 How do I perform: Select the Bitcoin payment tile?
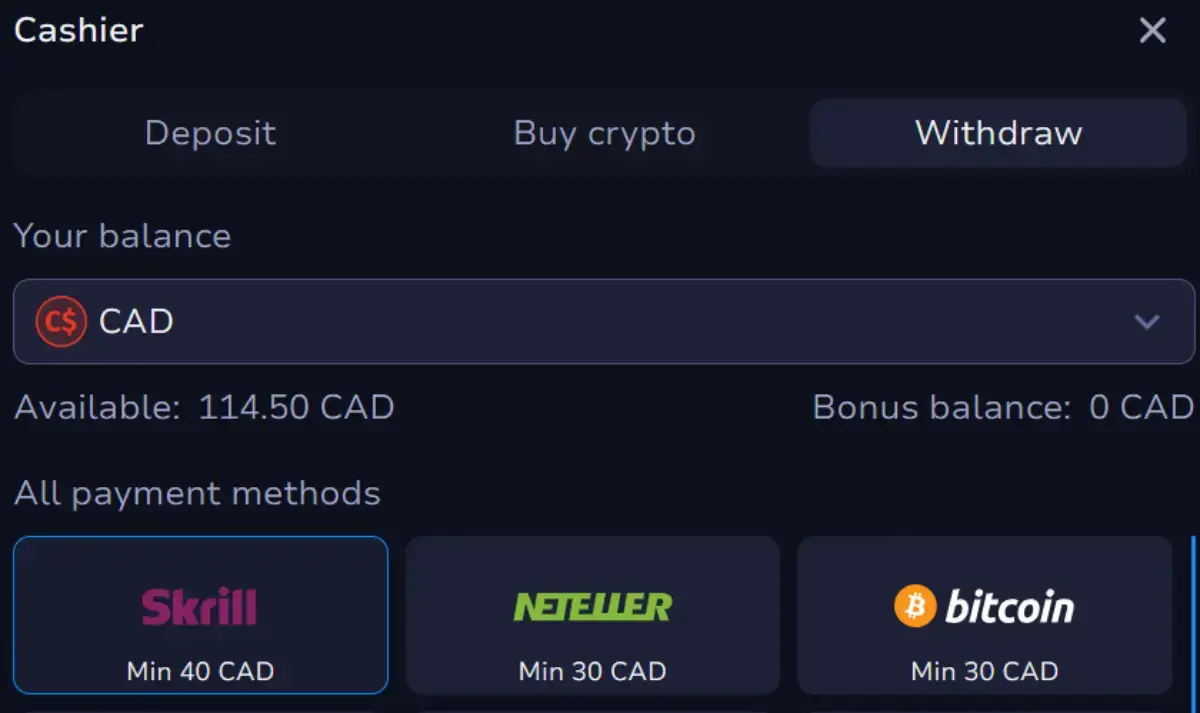pos(983,615)
